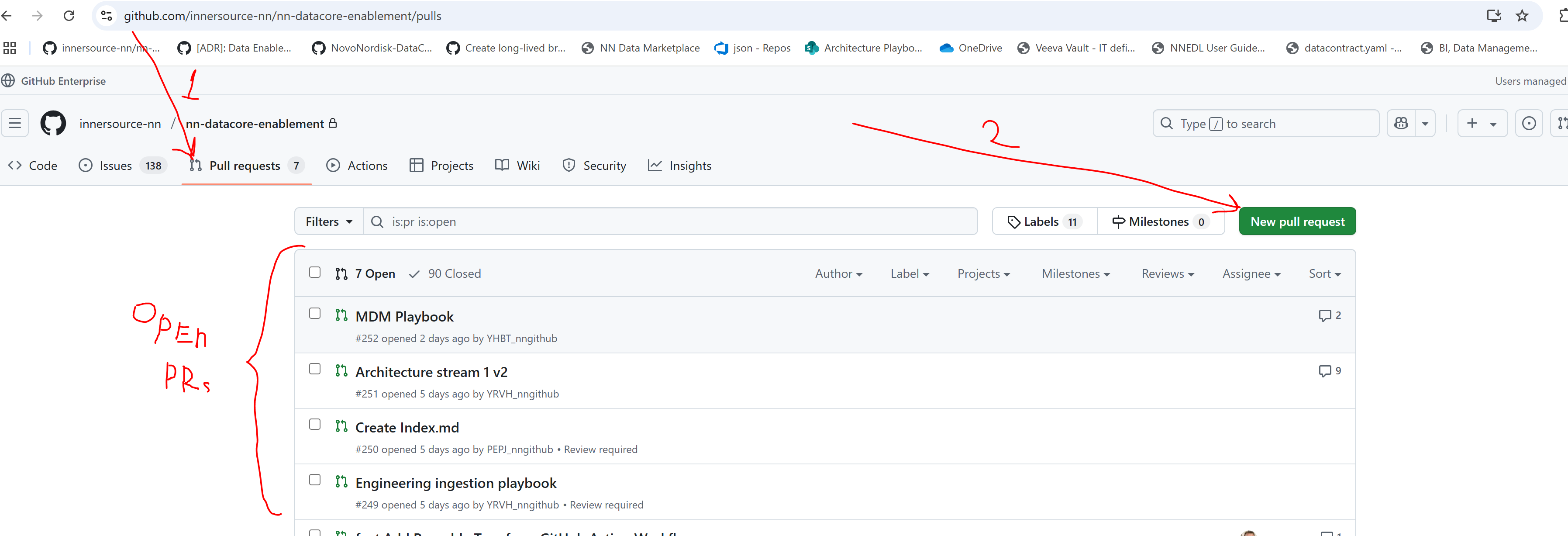The height and width of the screenshot is (536, 1568).
Task: Focus the is:pr is:open search field
Action: click(x=670, y=222)
